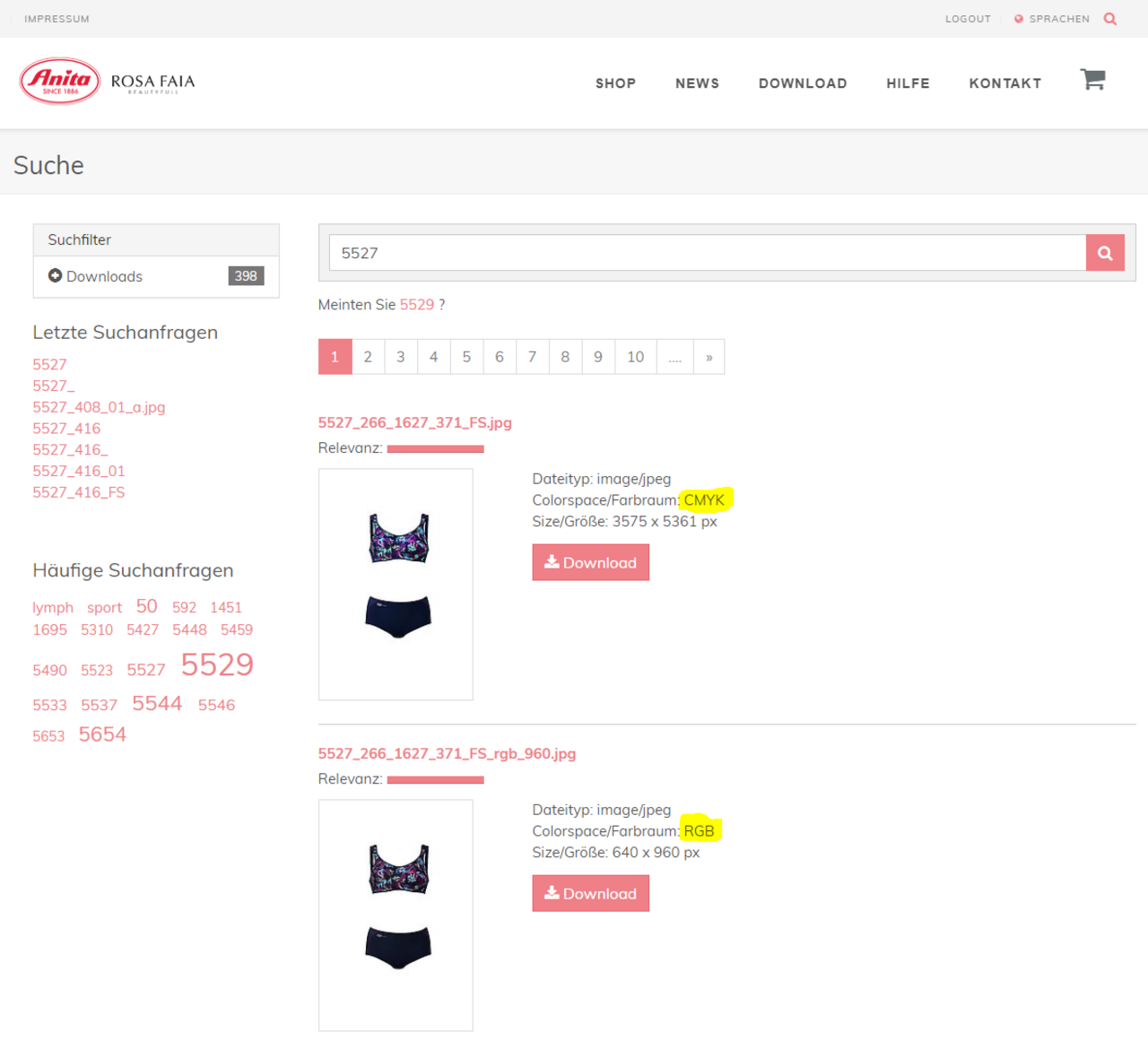1148x1050 pixels.
Task: Click the magnifier icon in top bar
Action: tap(1109, 19)
